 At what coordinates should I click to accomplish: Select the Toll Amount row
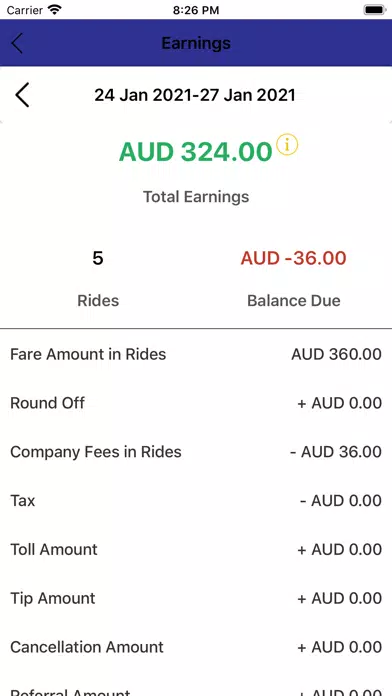[x=196, y=550]
